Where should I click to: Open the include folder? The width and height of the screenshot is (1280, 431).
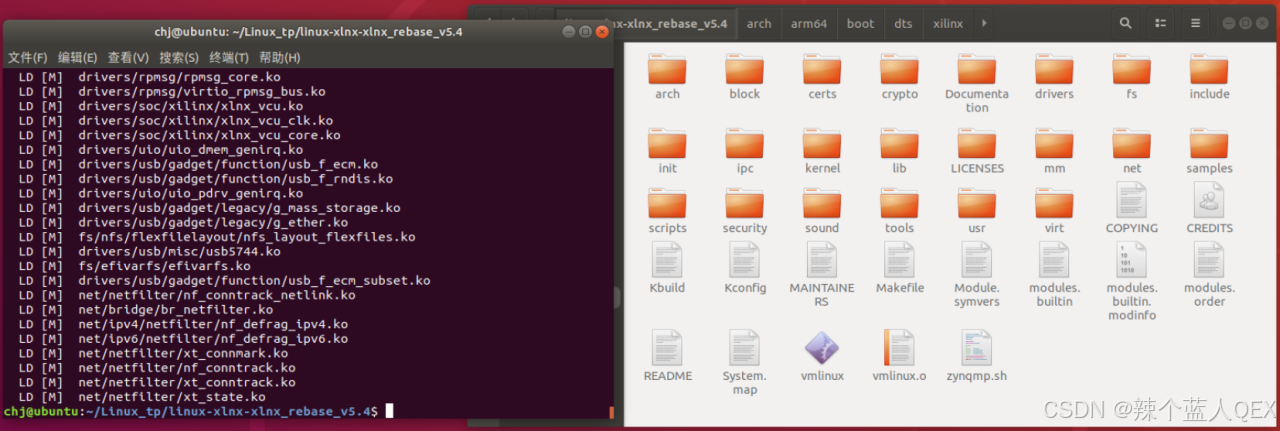(1209, 77)
